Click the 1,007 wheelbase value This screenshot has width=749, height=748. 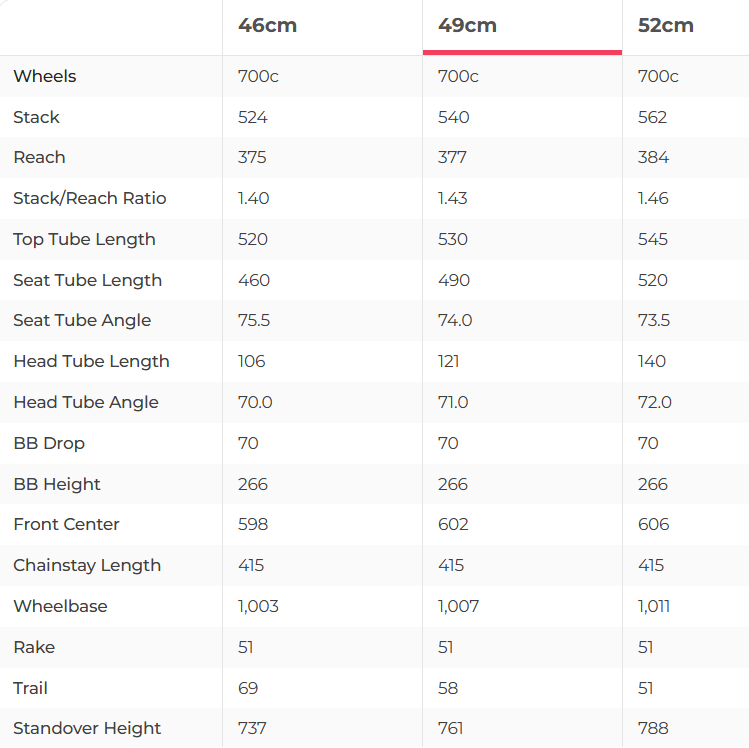click(459, 606)
